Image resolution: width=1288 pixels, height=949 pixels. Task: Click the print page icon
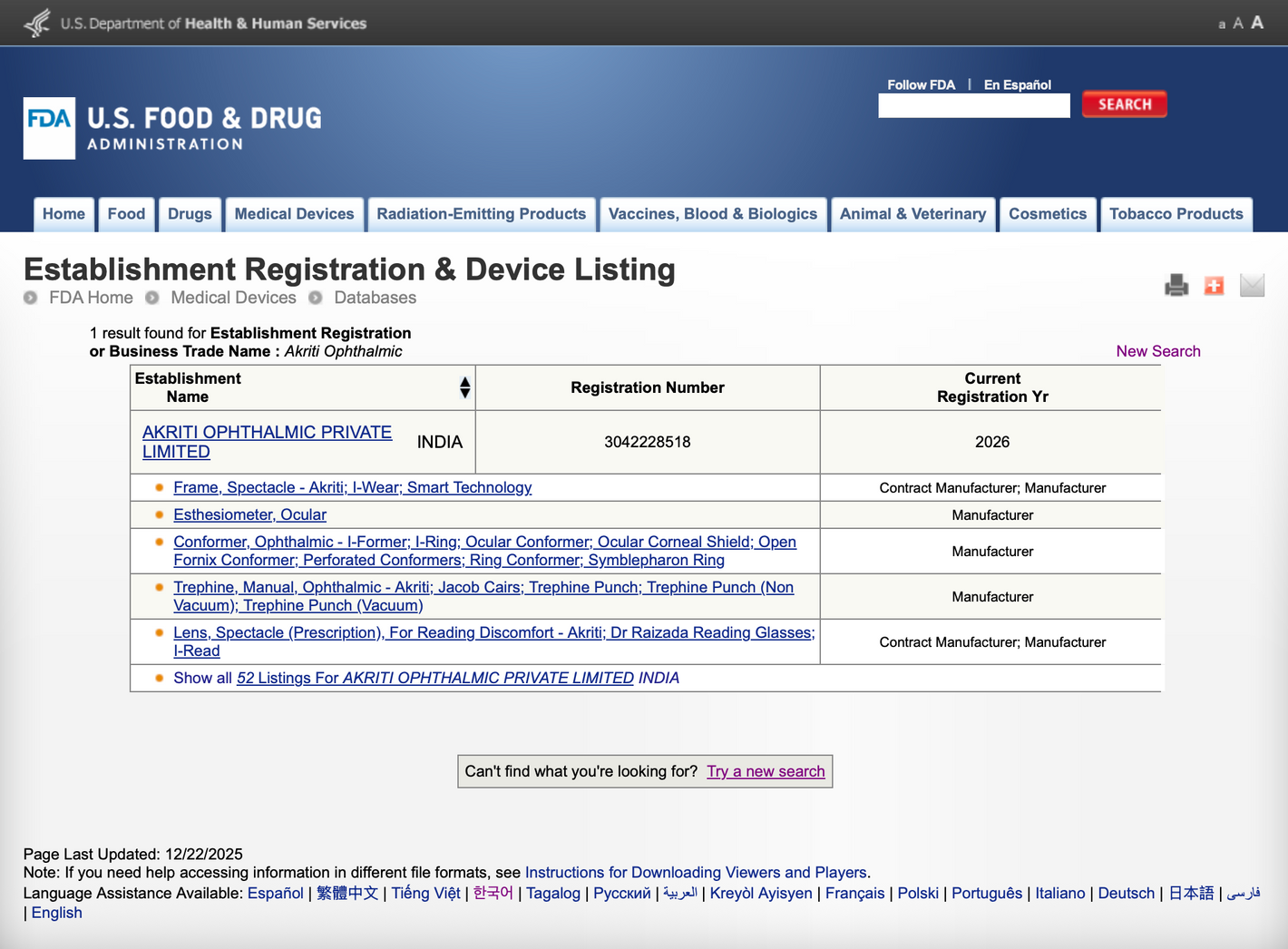coord(1176,285)
